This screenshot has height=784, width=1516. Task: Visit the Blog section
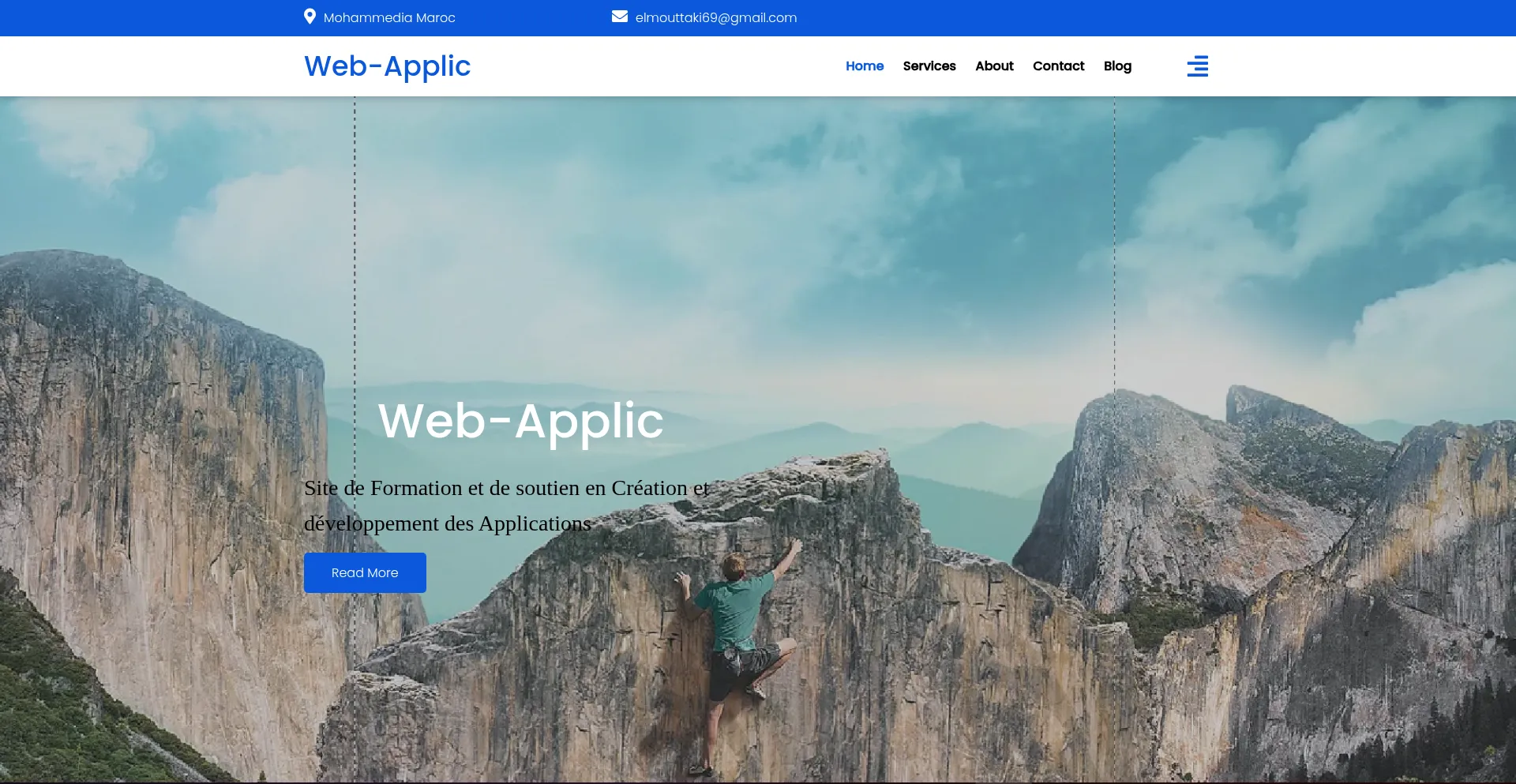pos(1116,66)
